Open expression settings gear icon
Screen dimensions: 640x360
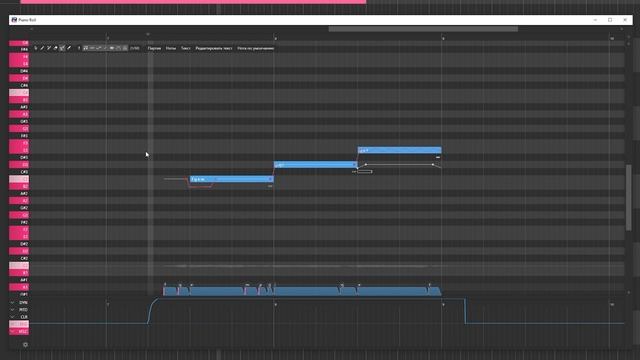click(x=25, y=345)
